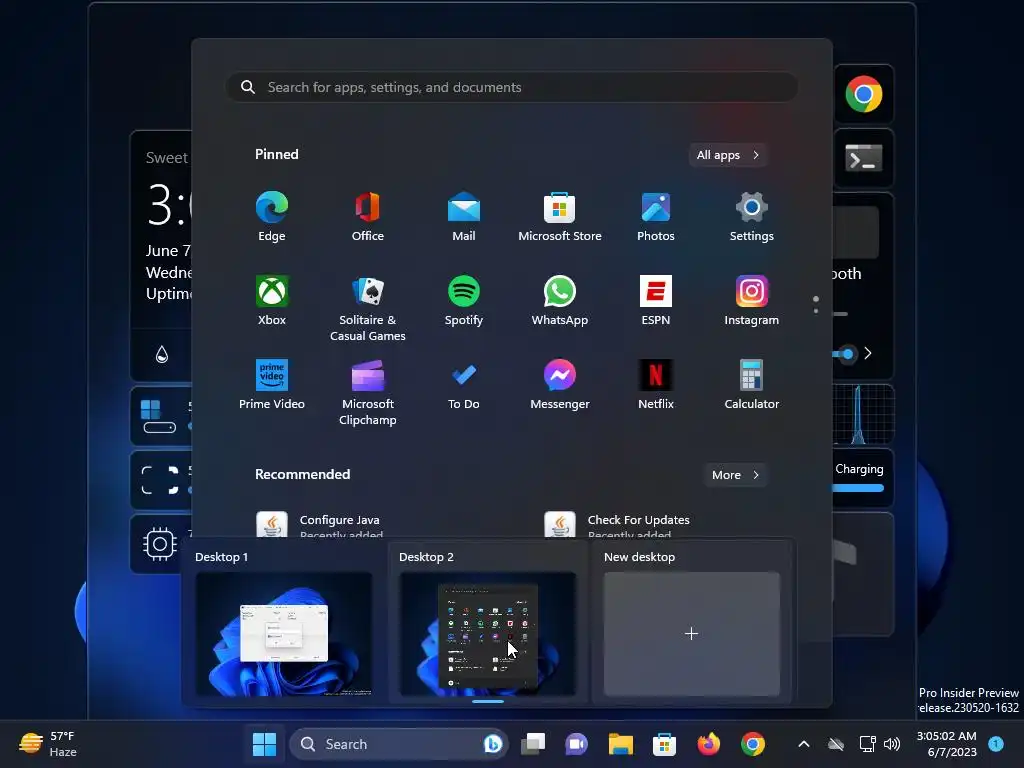Viewport: 1024px width, 768px height.
Task: Click the water drop icon in clock widget
Action: coord(162,355)
